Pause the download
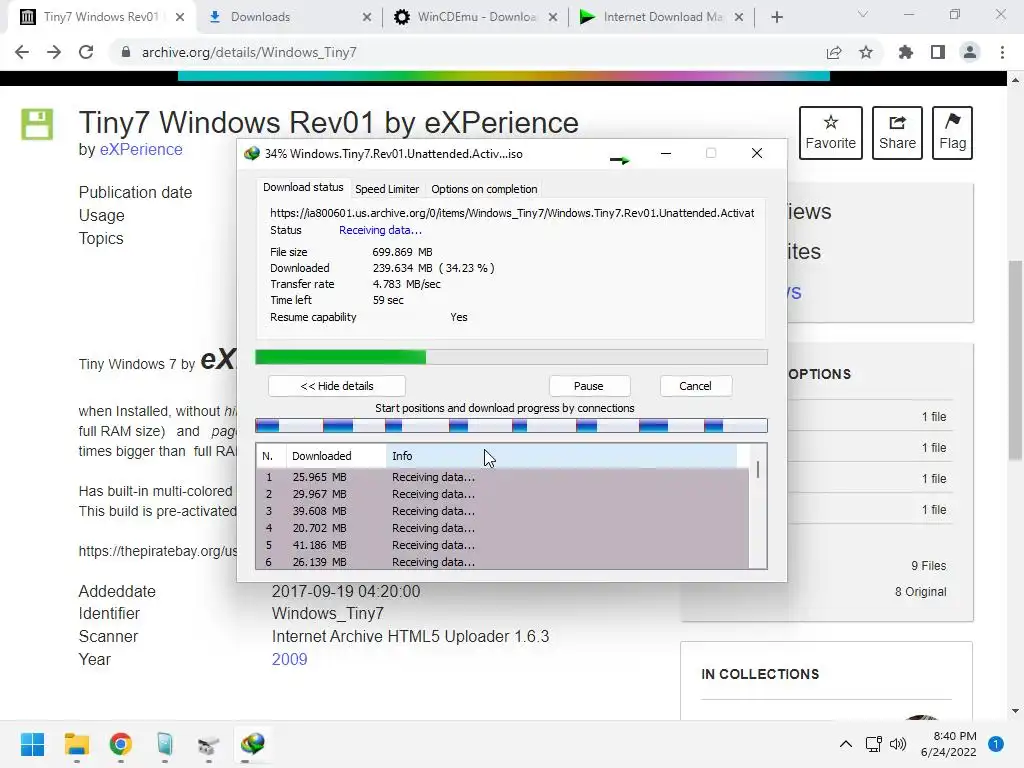 588,386
